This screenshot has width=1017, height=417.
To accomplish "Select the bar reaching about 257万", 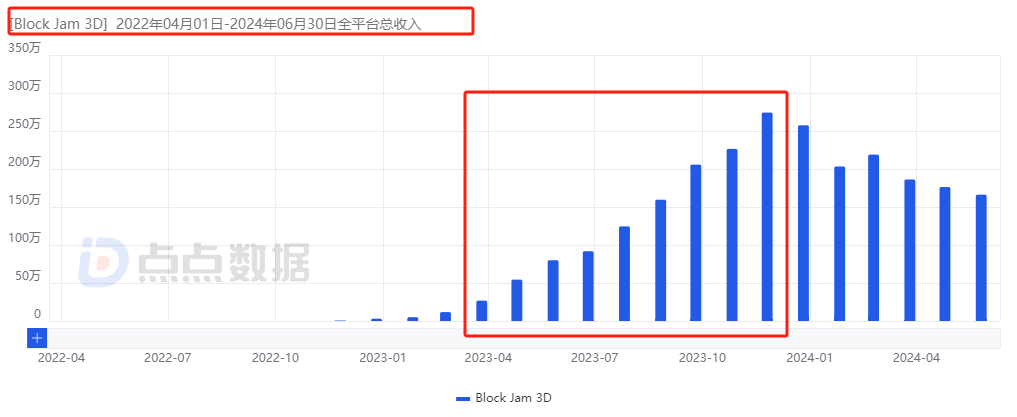I will point(803,223).
